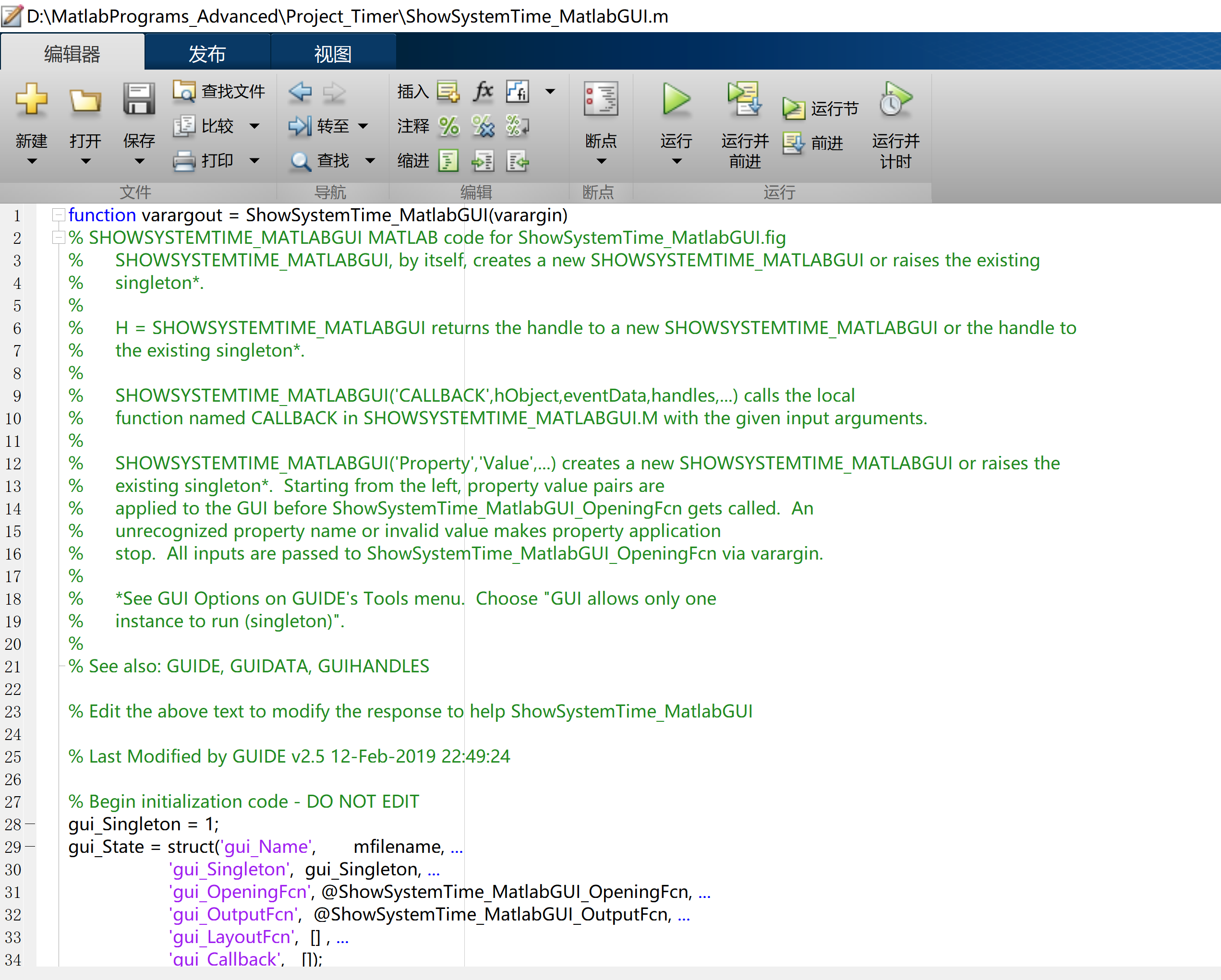Screen dimensions: 1221x980
Task: Switch to the 发布 (Publish) tab
Action: point(207,54)
